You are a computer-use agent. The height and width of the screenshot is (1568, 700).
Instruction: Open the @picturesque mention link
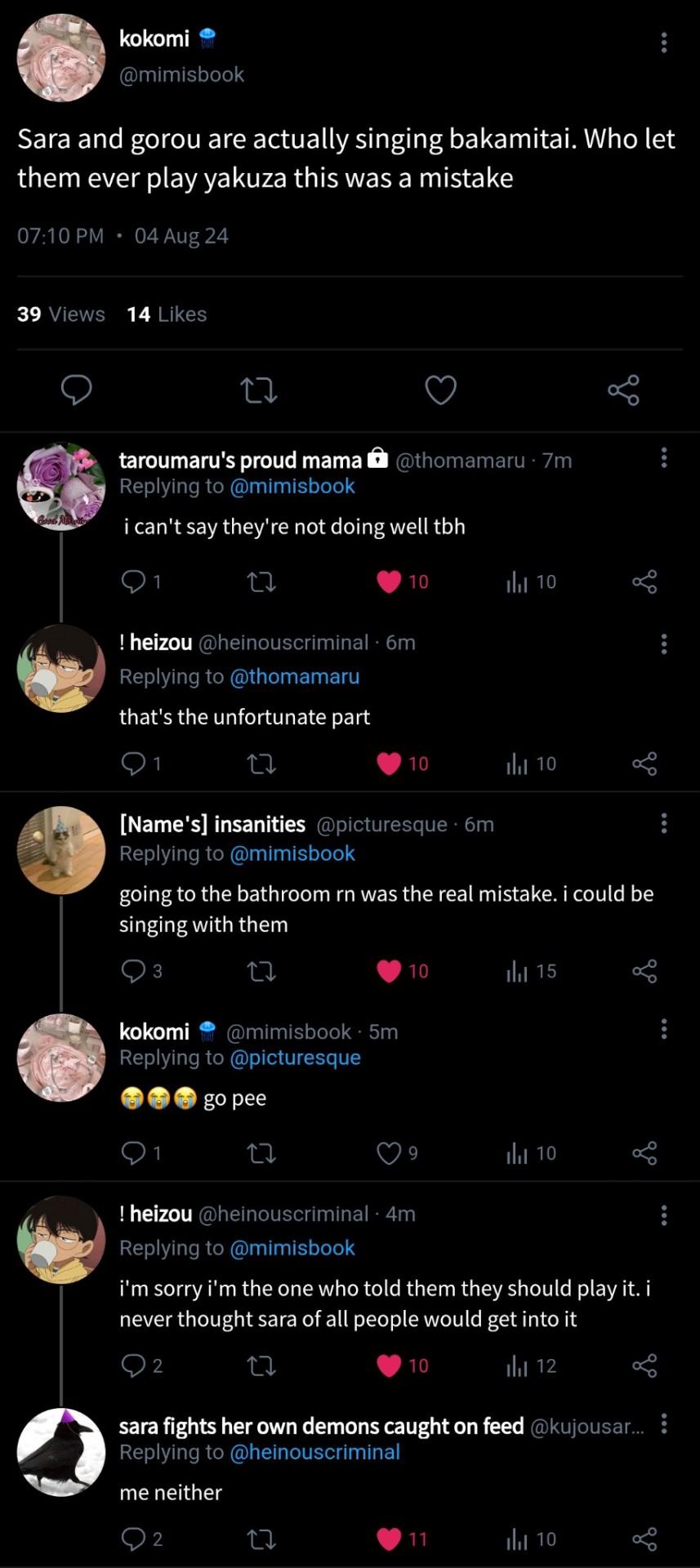pyautogui.click(x=295, y=1058)
